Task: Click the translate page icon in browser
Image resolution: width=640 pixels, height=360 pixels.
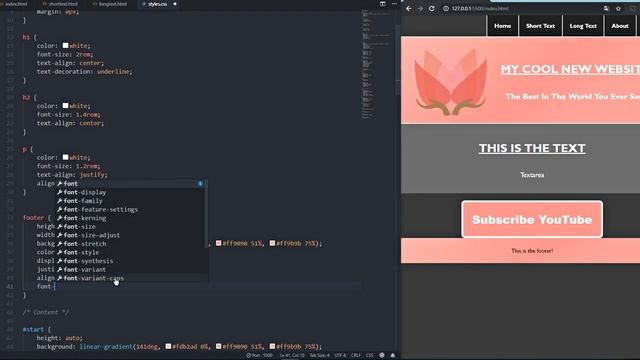Action: click(x=606, y=8)
